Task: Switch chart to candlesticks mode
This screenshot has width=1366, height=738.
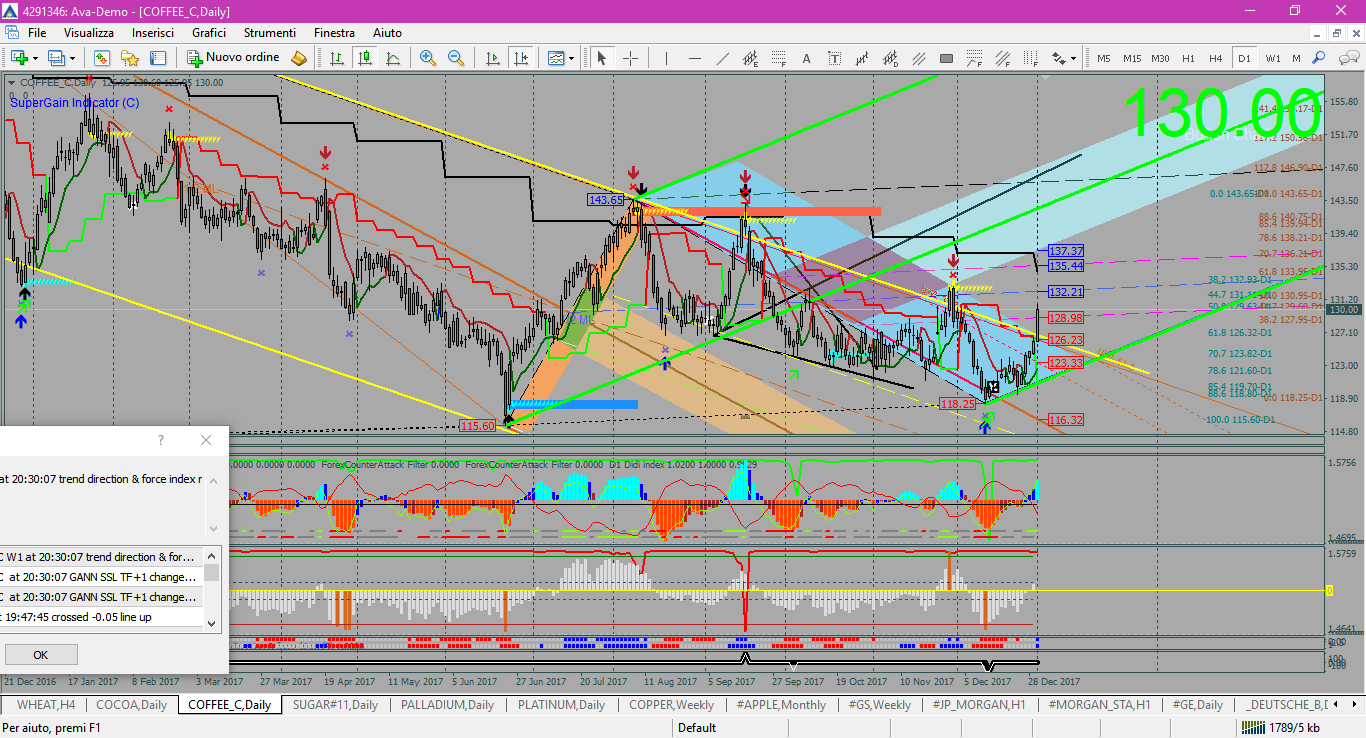Action: coord(365,58)
